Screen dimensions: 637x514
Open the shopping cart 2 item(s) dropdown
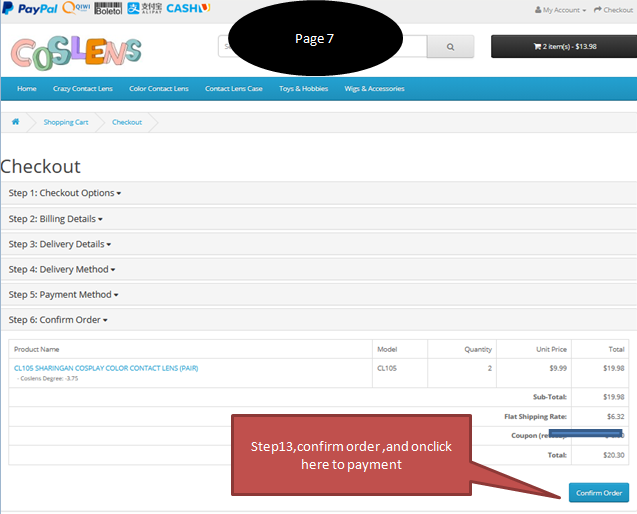click(563, 46)
